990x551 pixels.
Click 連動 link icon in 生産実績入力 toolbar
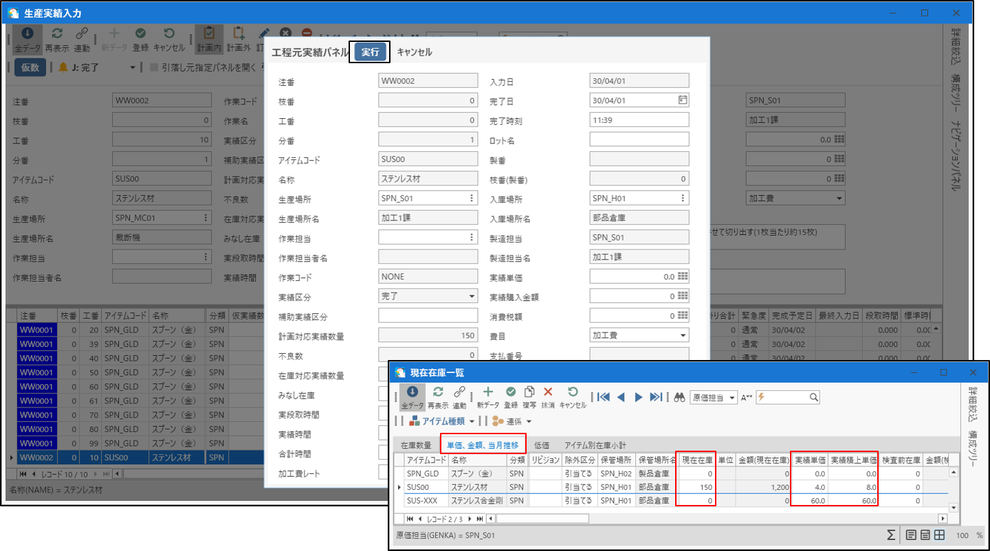point(81,33)
